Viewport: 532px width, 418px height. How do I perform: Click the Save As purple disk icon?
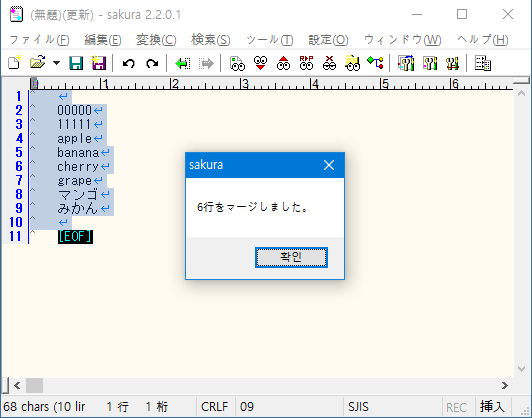click(x=99, y=63)
